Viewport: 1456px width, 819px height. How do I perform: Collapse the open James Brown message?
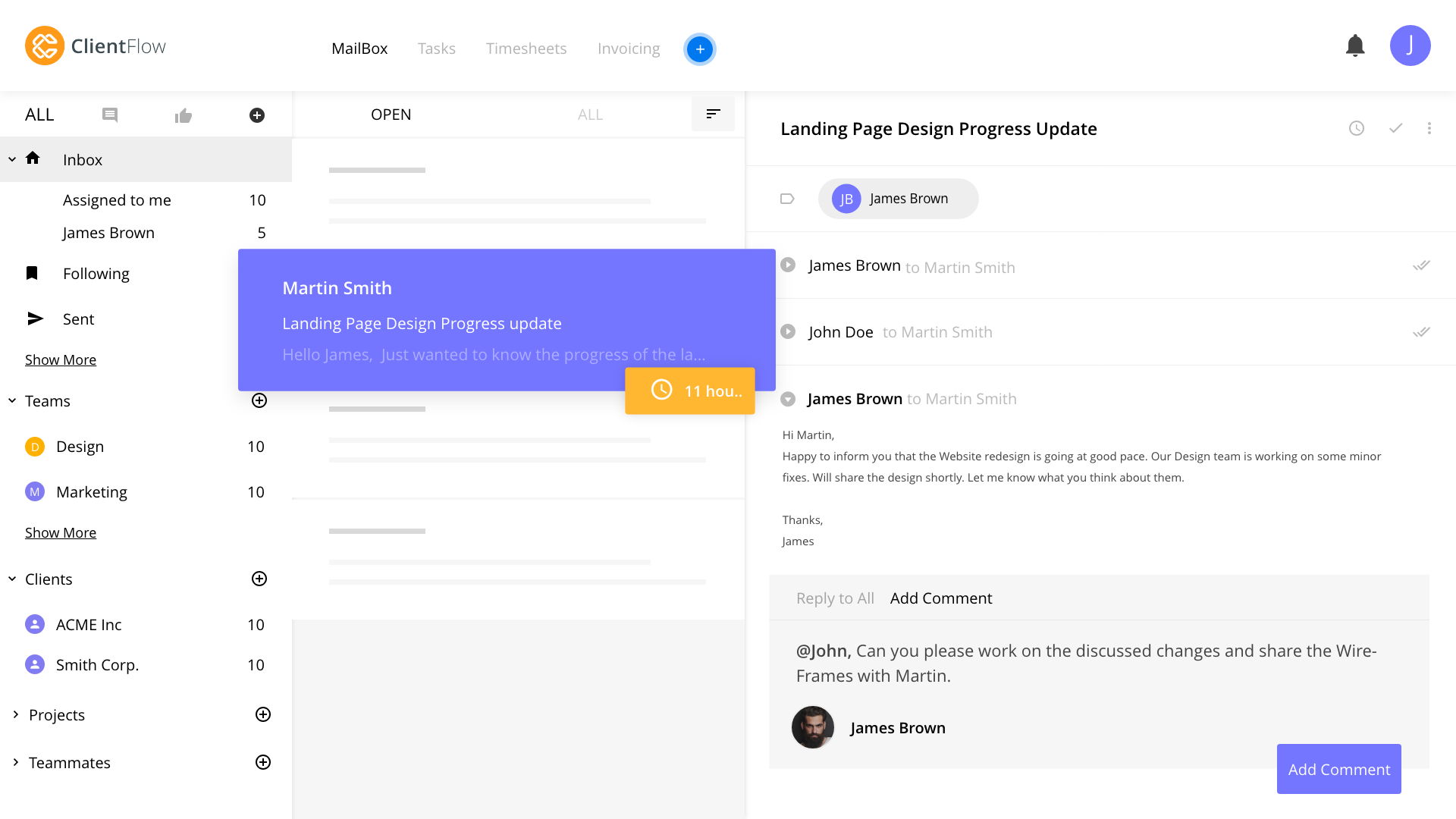(788, 399)
